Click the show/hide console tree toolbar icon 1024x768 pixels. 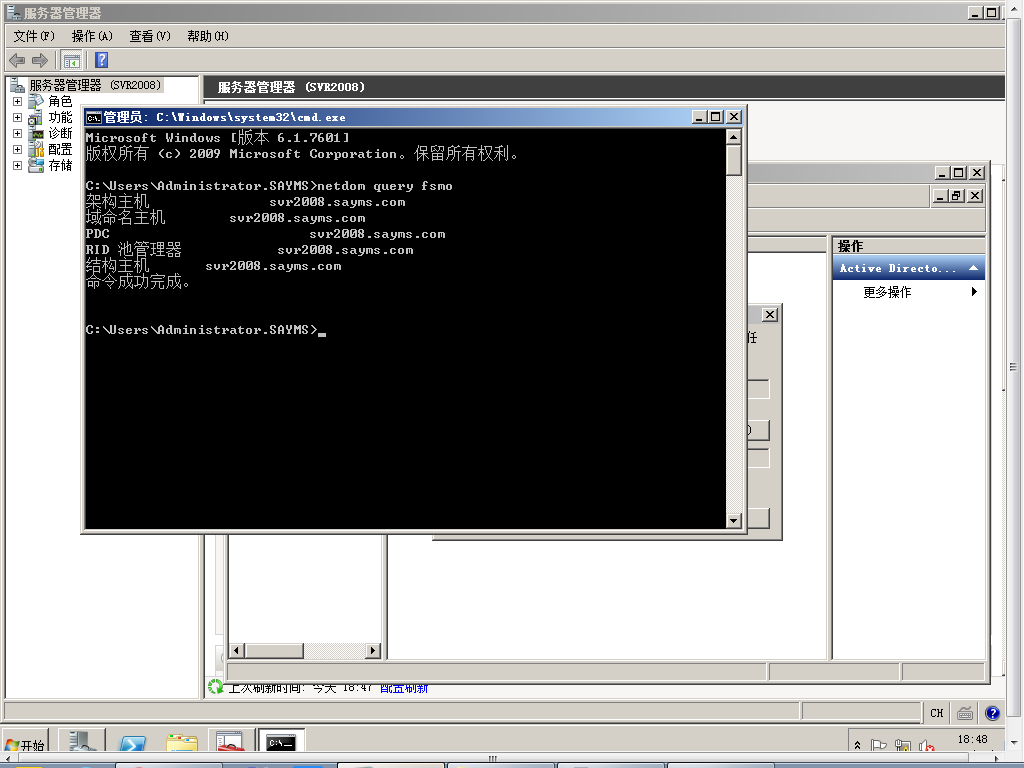[72, 60]
